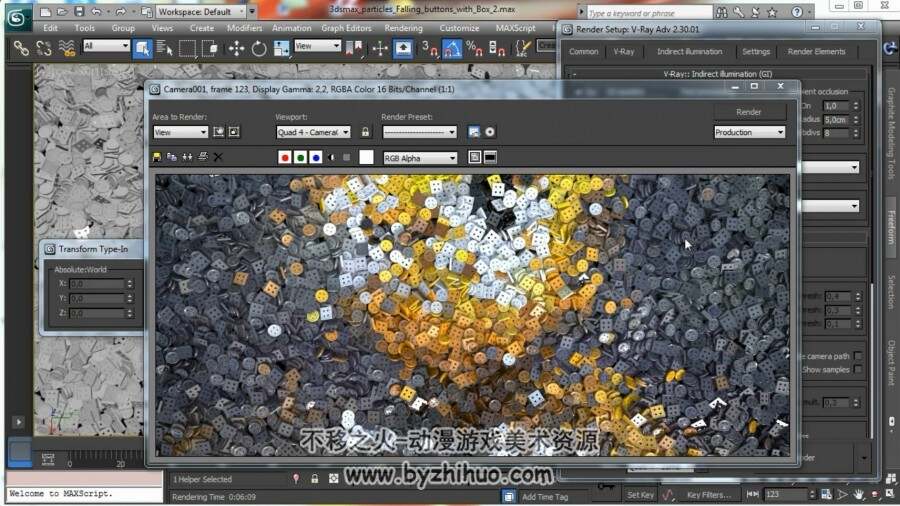Open the Rendering menu
This screenshot has height=506, width=900.
point(404,28)
